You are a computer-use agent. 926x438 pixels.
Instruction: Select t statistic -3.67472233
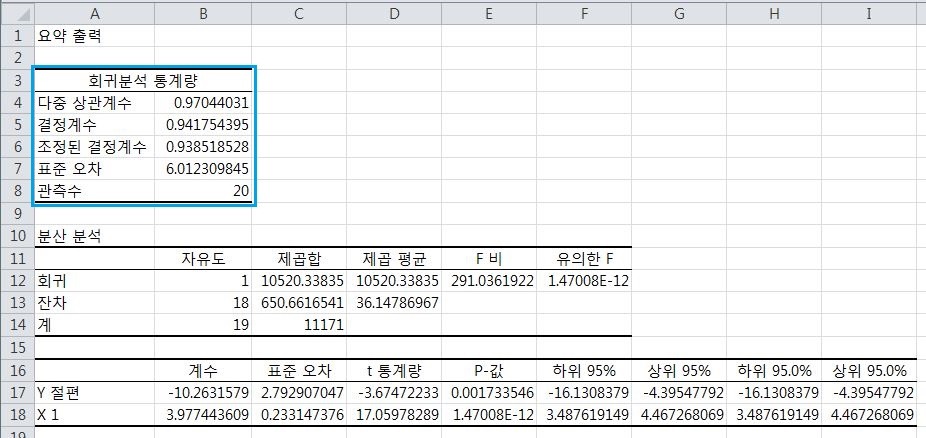pyautogui.click(x=393, y=393)
